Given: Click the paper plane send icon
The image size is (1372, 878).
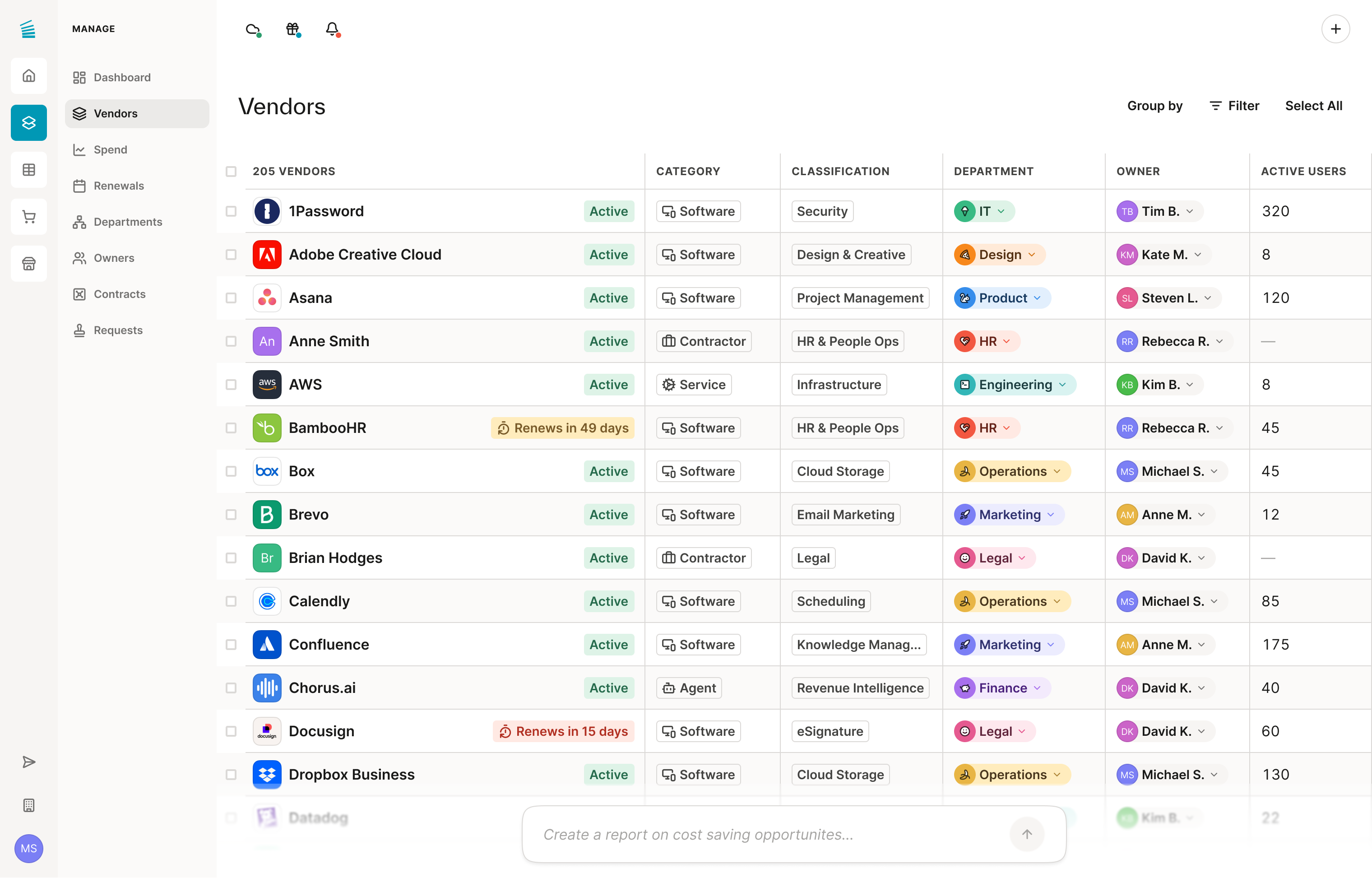Looking at the screenshot, I should pyautogui.click(x=28, y=762).
